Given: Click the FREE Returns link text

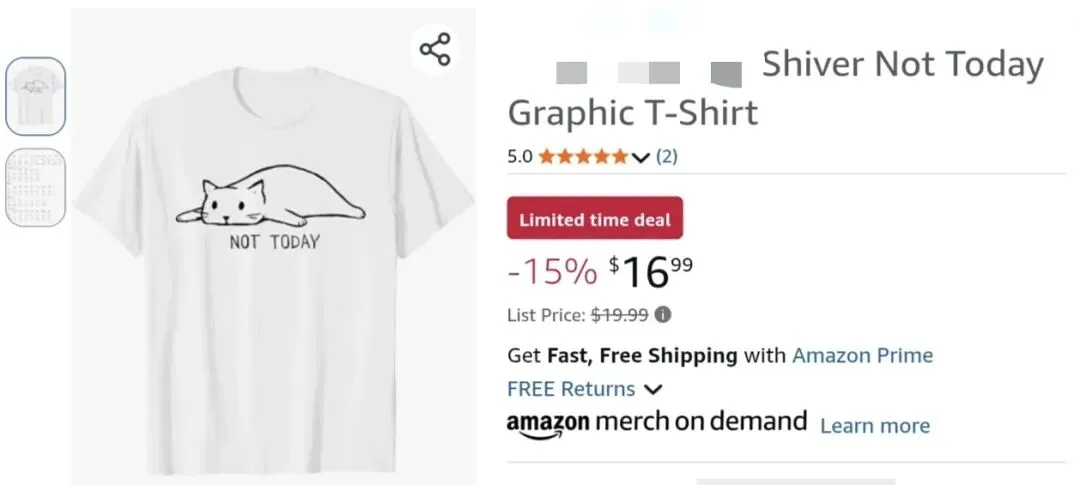Looking at the screenshot, I should coord(571,388).
